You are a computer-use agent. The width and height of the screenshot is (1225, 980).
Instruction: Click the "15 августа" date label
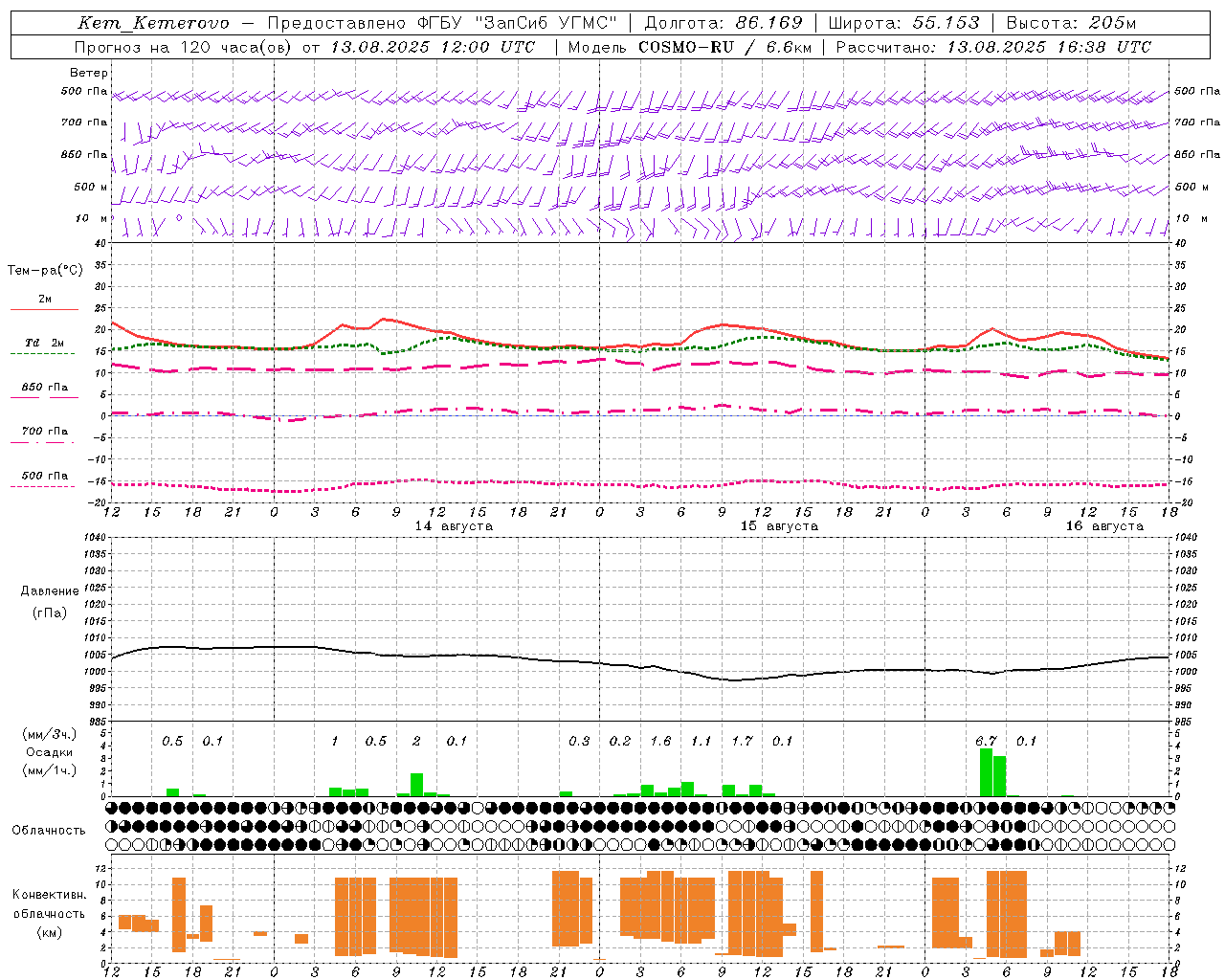tap(779, 526)
